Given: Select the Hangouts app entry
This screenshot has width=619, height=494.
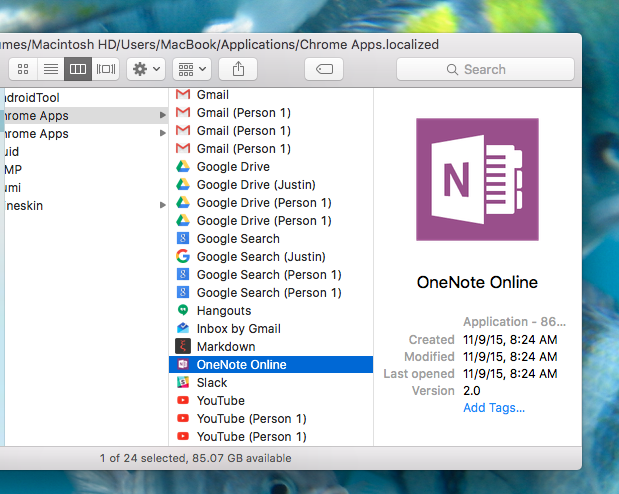Looking at the screenshot, I should (x=224, y=311).
